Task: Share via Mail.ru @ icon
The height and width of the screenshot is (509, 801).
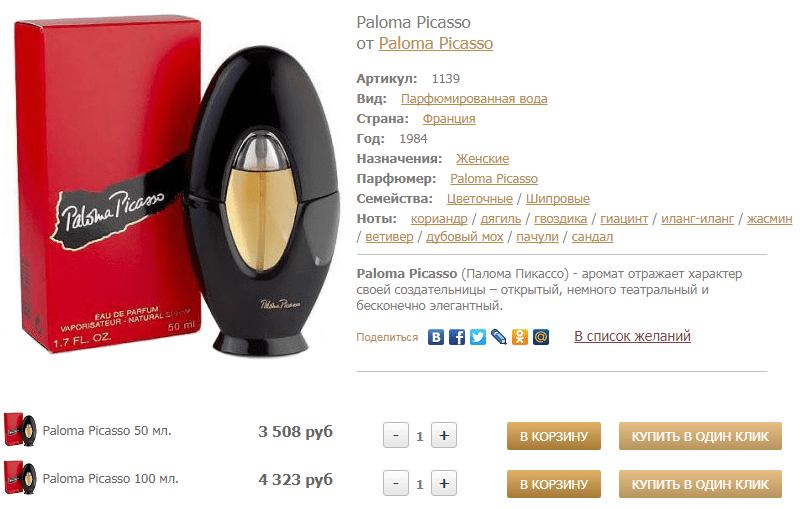Action: tap(540, 337)
